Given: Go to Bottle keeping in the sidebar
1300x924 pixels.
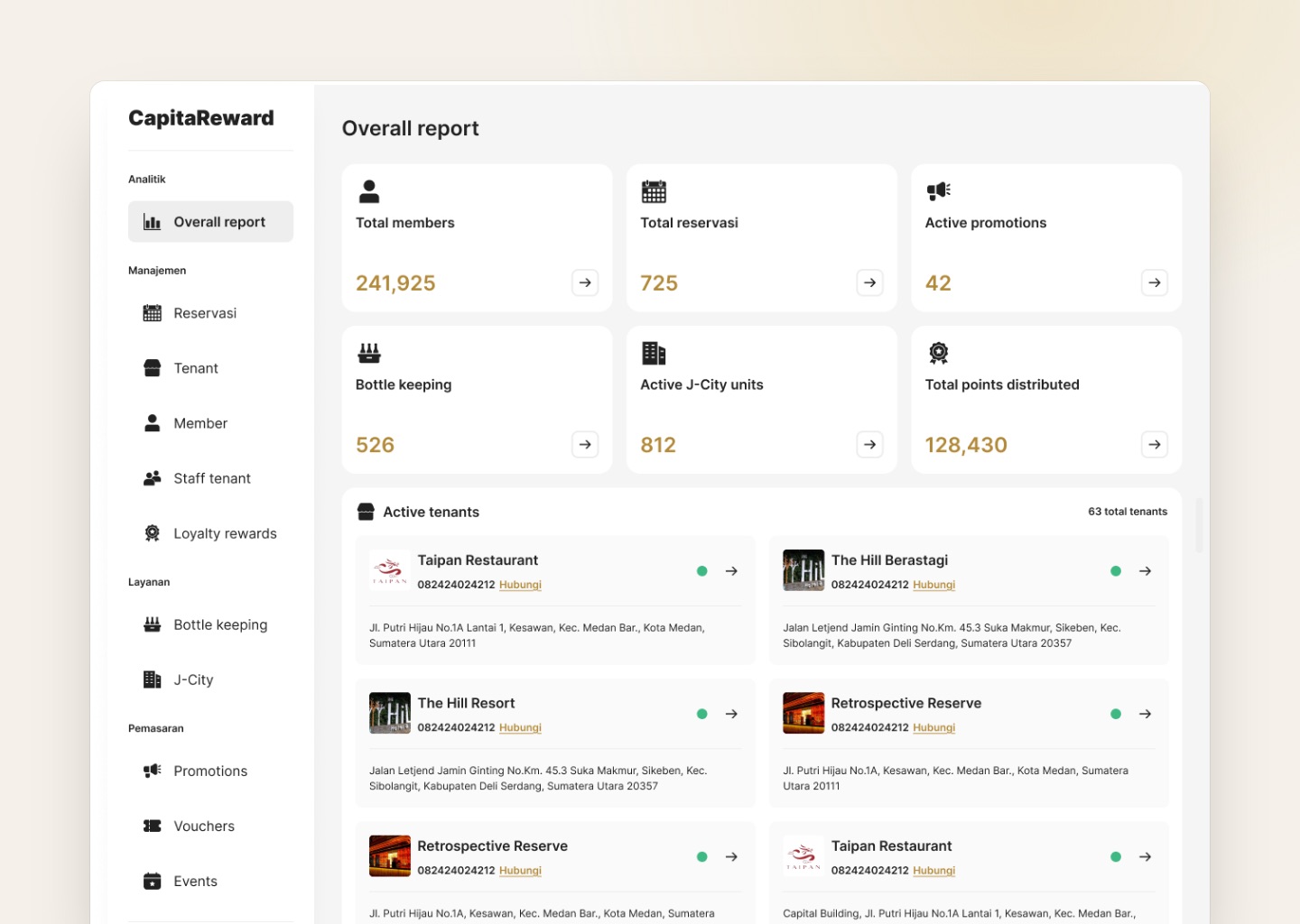Looking at the screenshot, I should (210, 624).
